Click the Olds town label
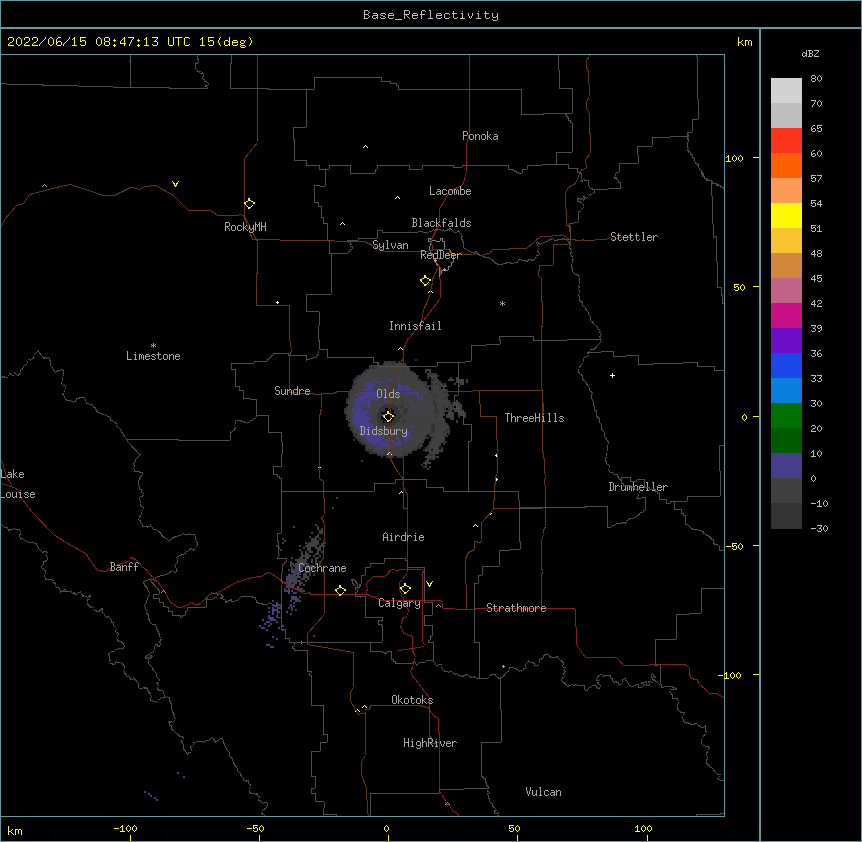Viewport: 862px width, 842px height. click(x=388, y=394)
